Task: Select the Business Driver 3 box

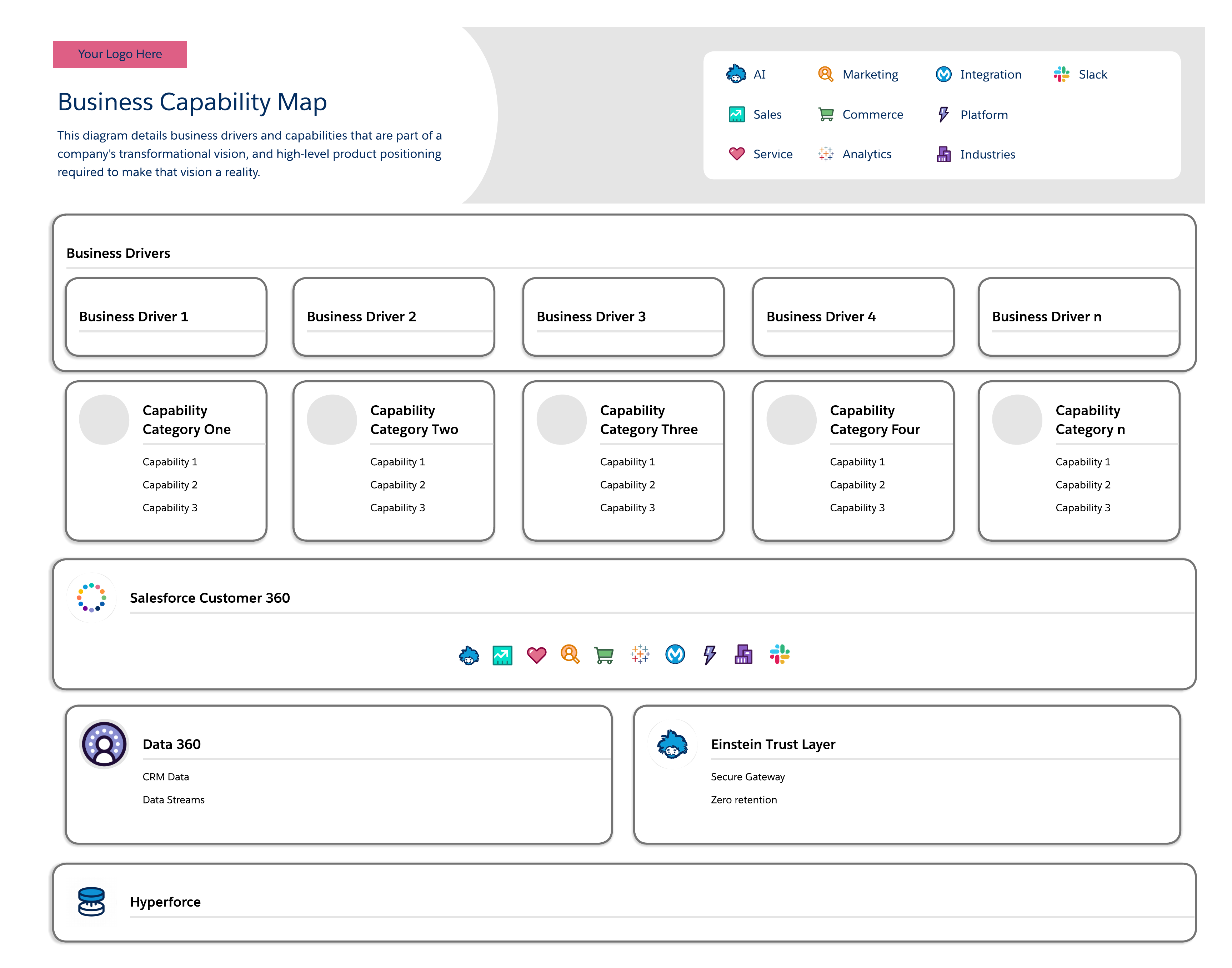Action: tap(623, 317)
